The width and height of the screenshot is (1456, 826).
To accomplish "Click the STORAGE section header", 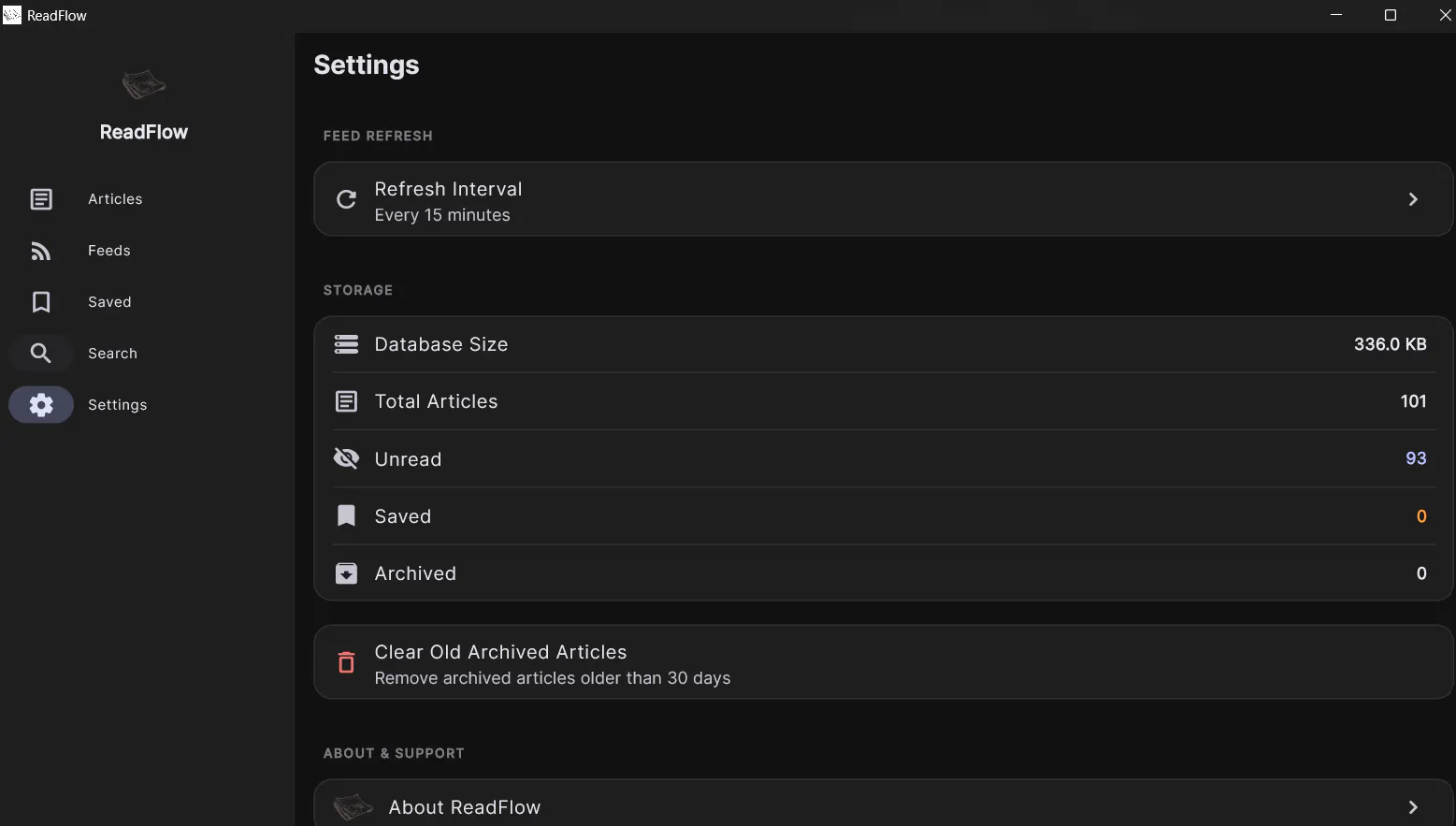I will 358,290.
